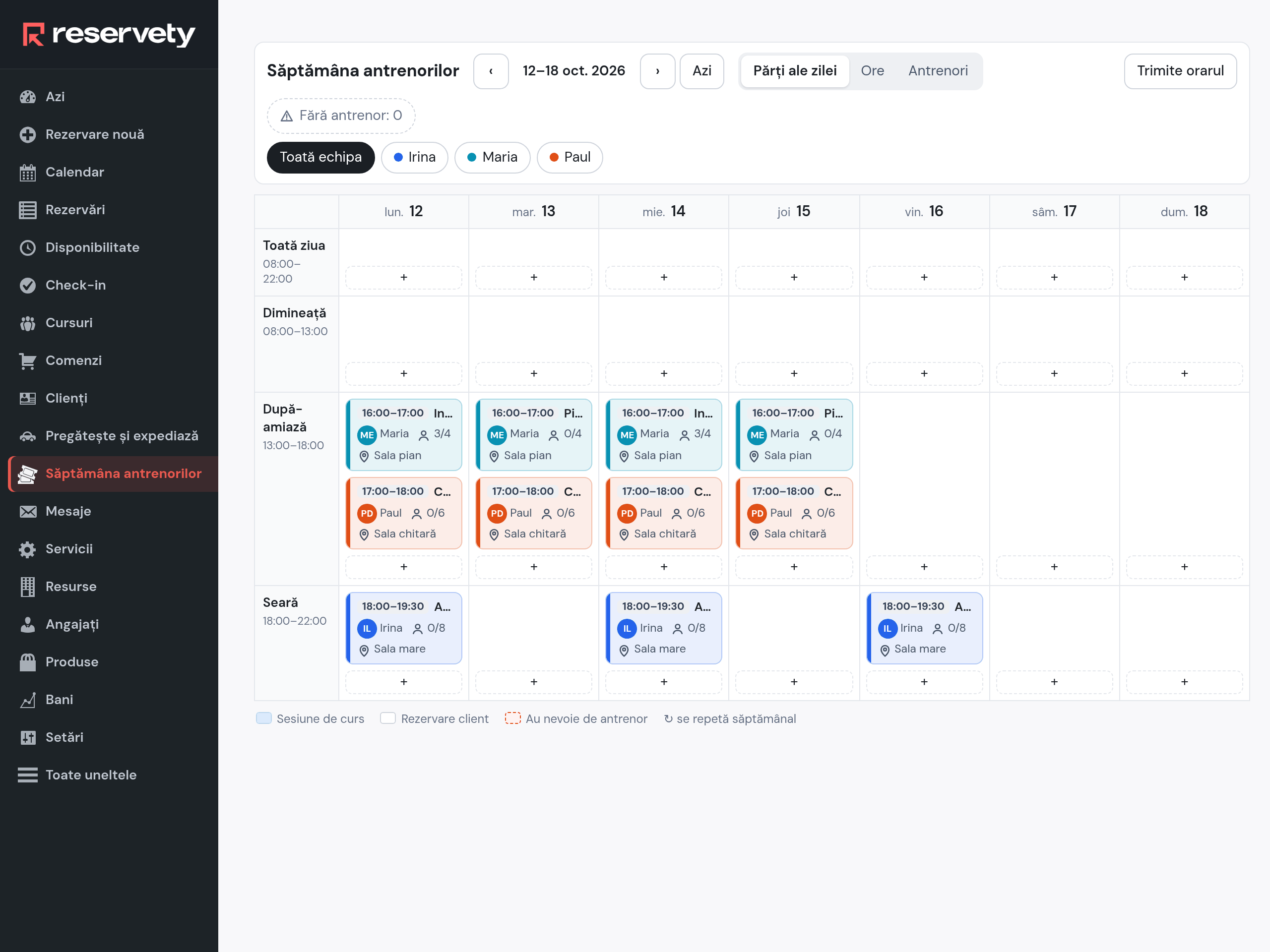Open Tuesday's 17:00–18:00 Paul session card
The width and height of the screenshot is (1270, 952).
tap(534, 513)
